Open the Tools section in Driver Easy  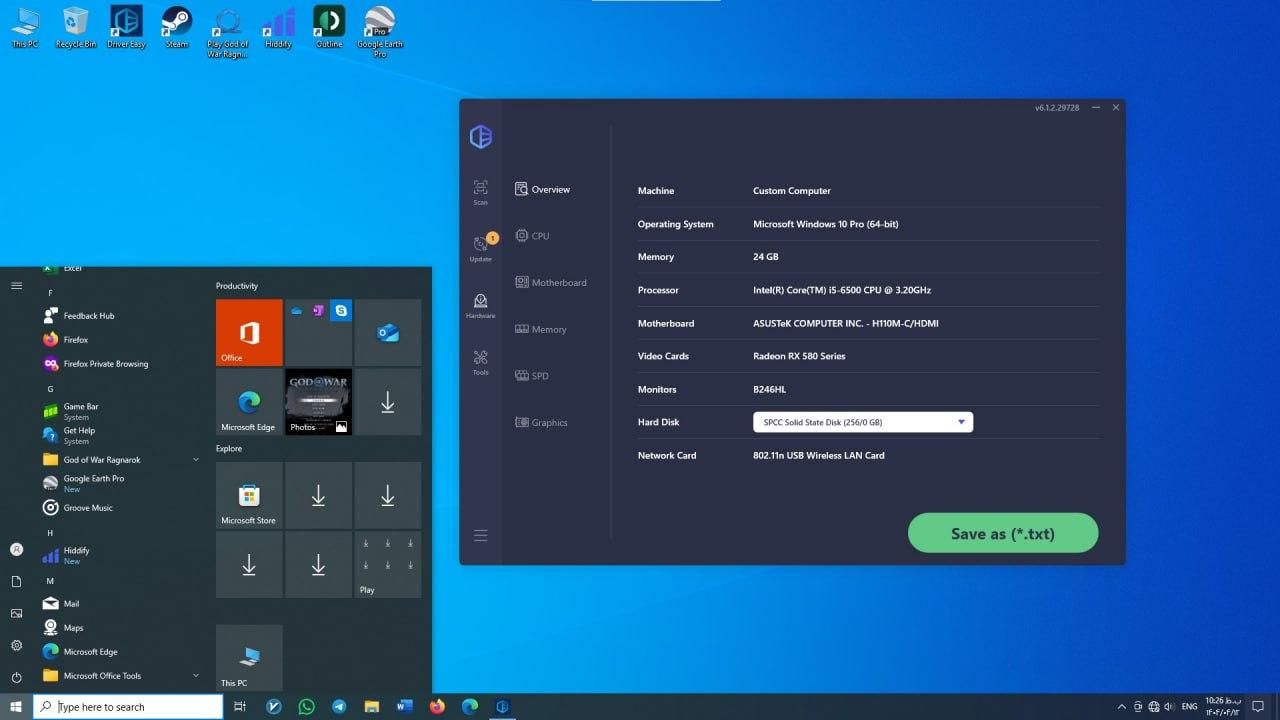481,362
